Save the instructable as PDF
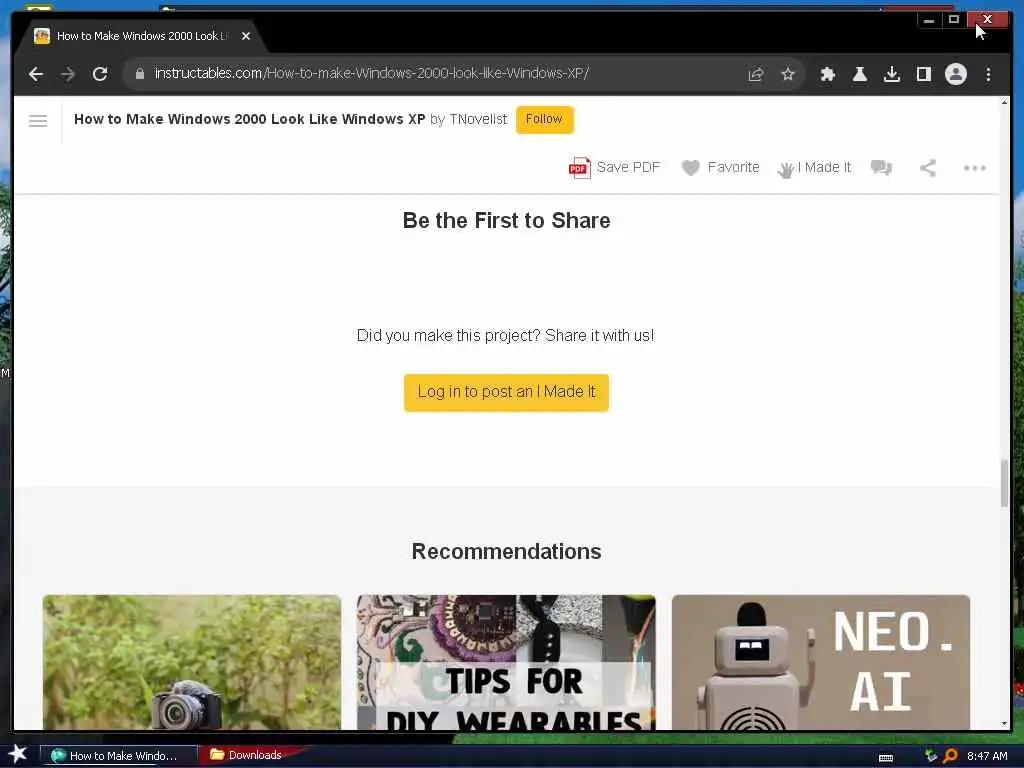Screen dimensions: 1024x768 (x=615, y=168)
